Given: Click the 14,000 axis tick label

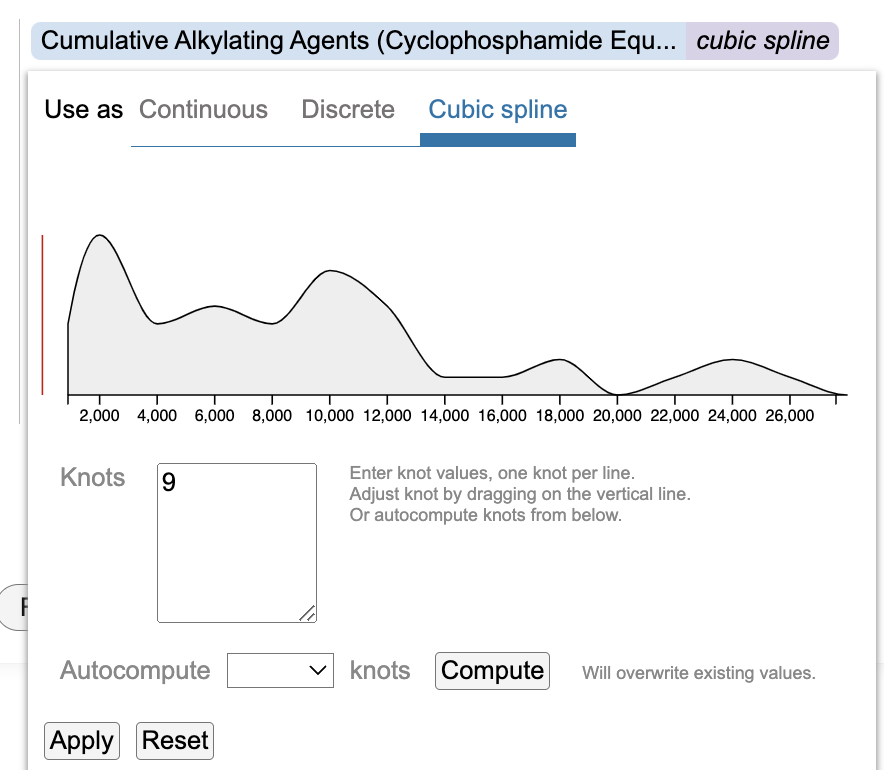Looking at the screenshot, I should coord(446,416).
